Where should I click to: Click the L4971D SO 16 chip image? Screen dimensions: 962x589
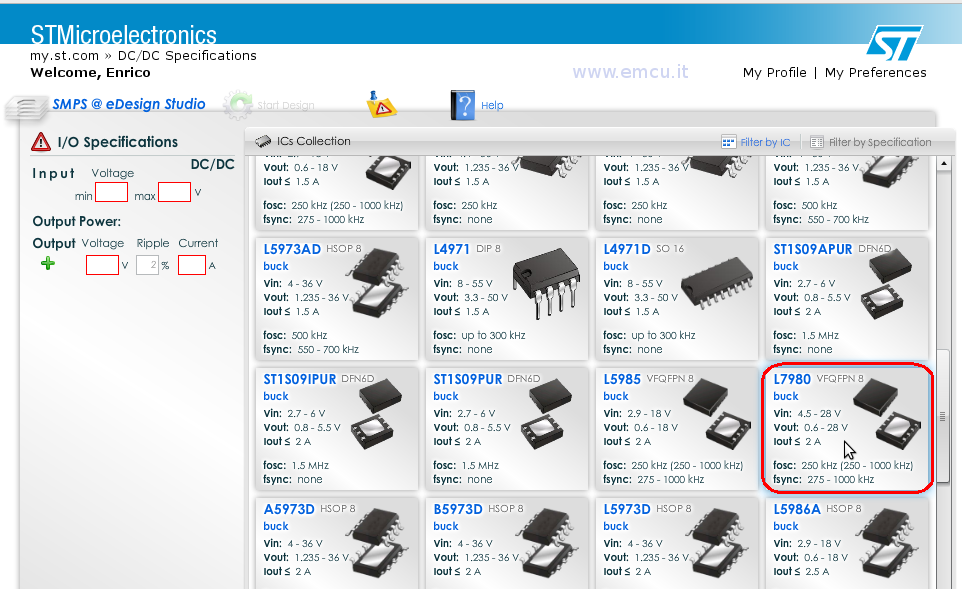pyautogui.click(x=717, y=281)
